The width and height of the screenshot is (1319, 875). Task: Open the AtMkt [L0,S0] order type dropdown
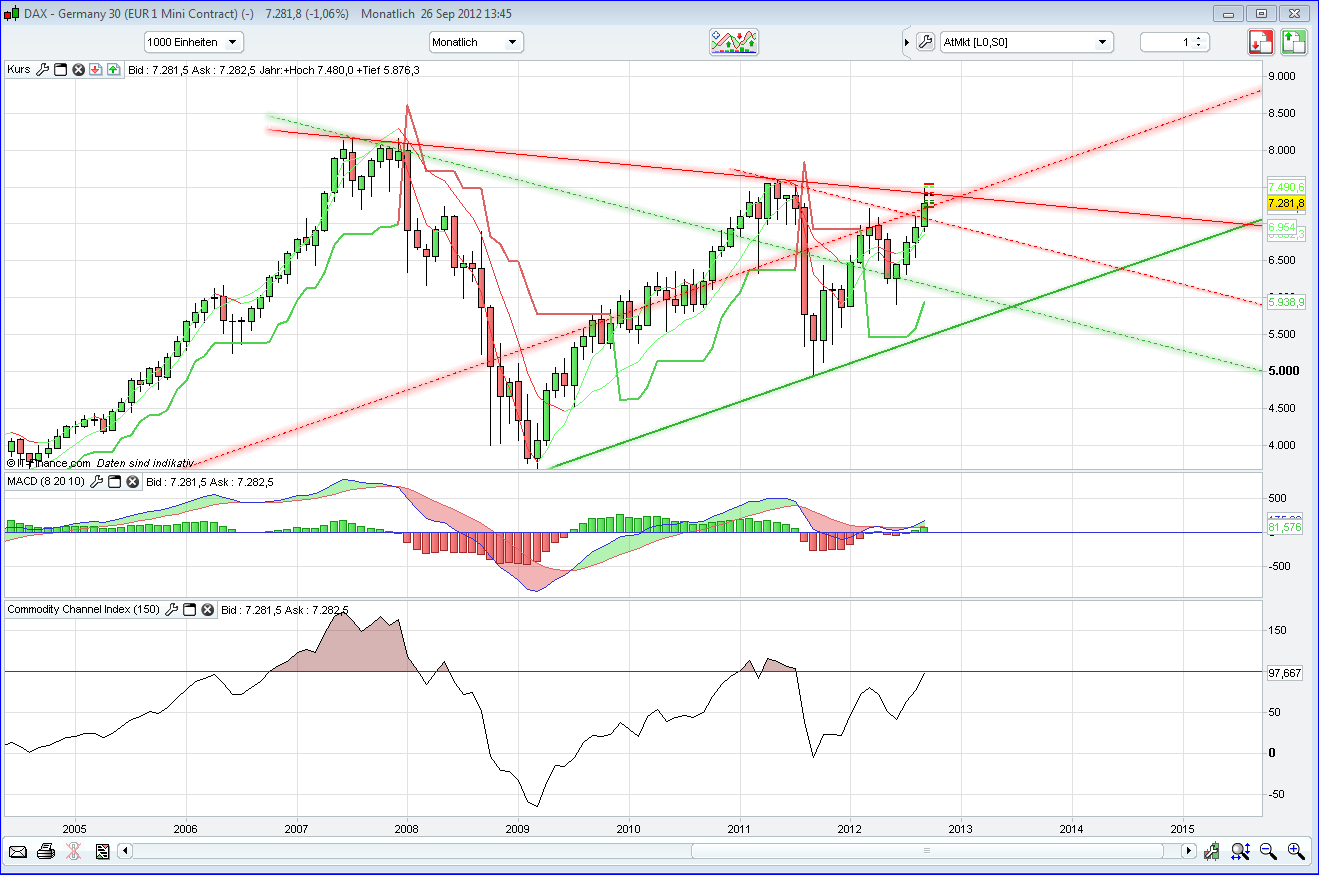[1025, 42]
